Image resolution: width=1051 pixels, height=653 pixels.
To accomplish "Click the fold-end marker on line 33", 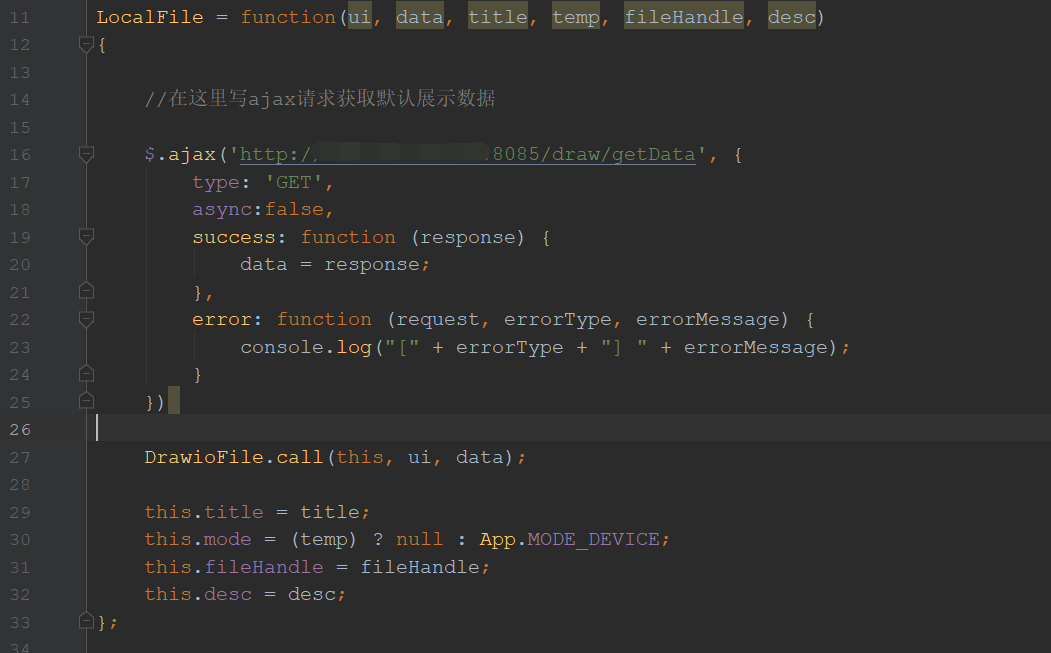I will [86, 621].
